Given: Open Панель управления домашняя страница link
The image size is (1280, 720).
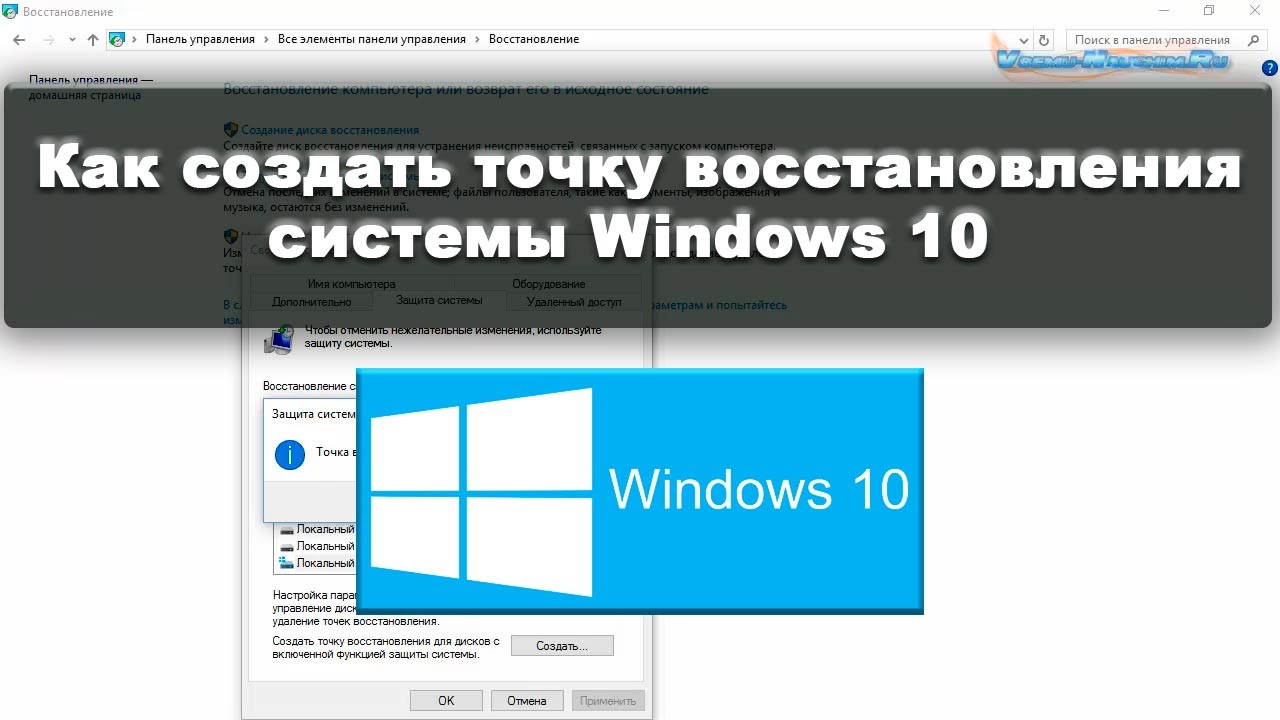Looking at the screenshot, I should pos(91,87).
